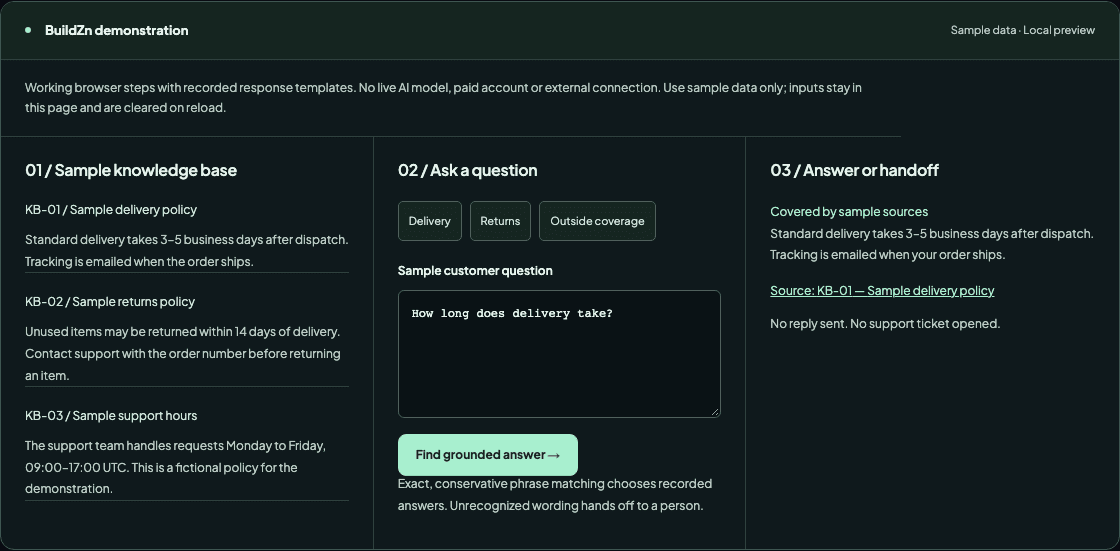Viewport: 1120px width, 551px height.
Task: Click Find grounded answer button
Action: point(488,455)
